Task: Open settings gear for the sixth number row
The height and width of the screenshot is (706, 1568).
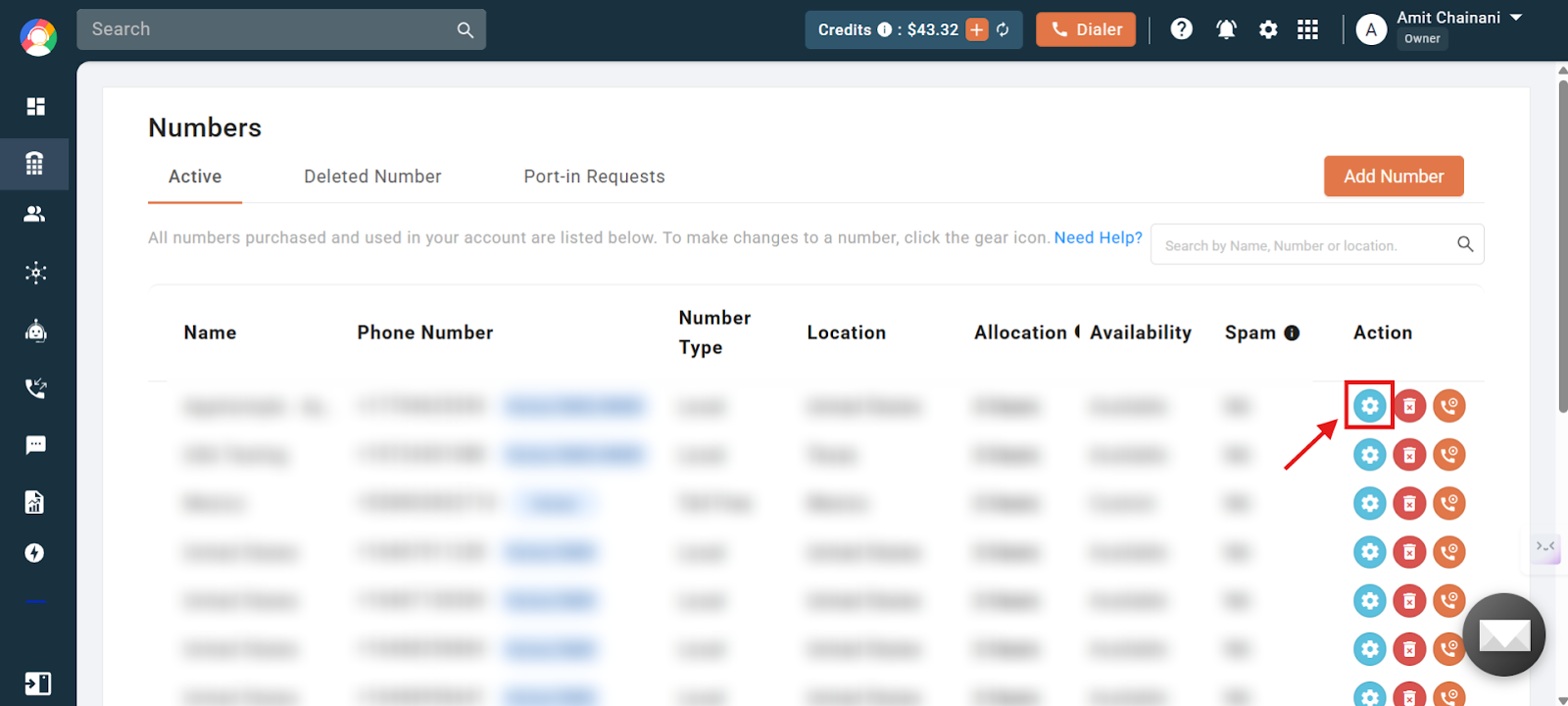Action: [x=1370, y=648]
